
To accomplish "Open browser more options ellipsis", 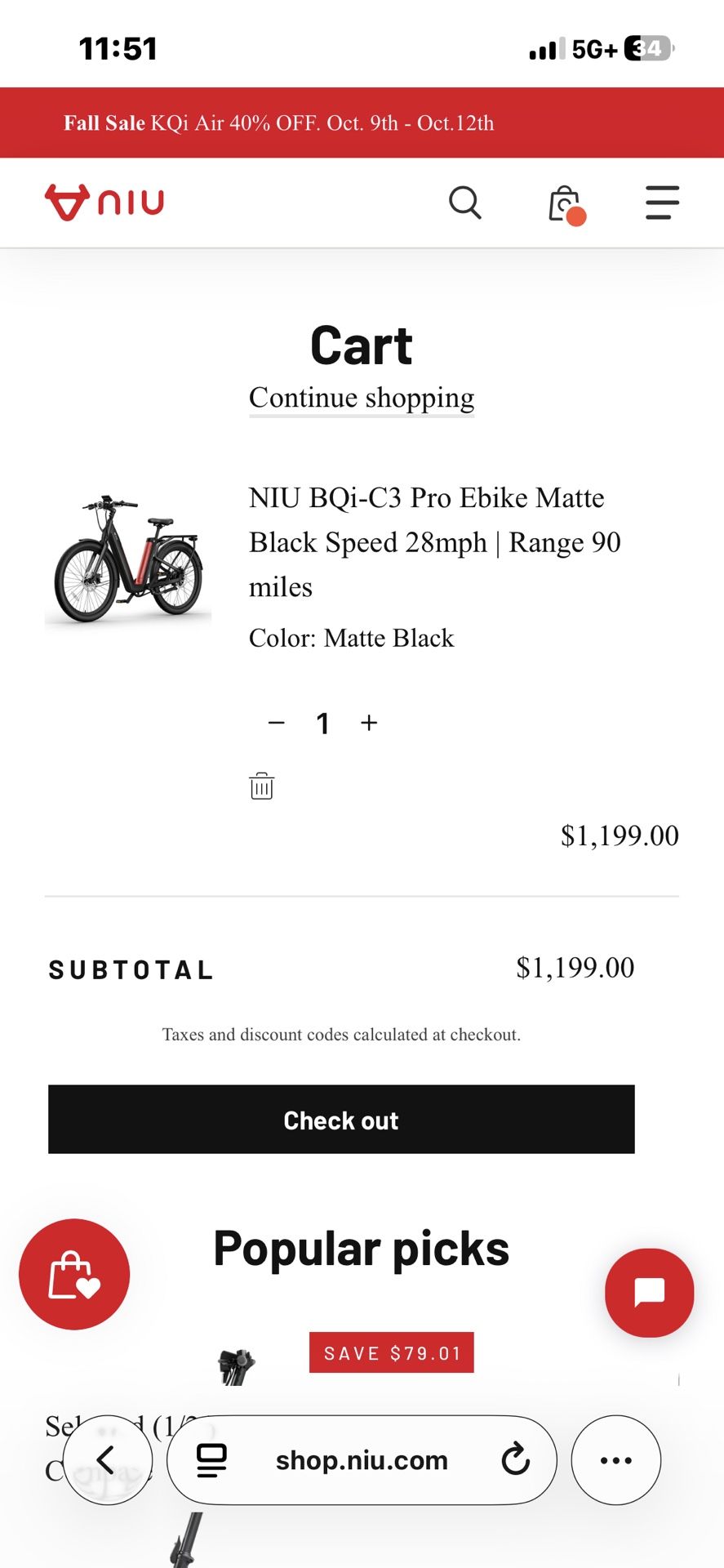I will (x=615, y=1459).
